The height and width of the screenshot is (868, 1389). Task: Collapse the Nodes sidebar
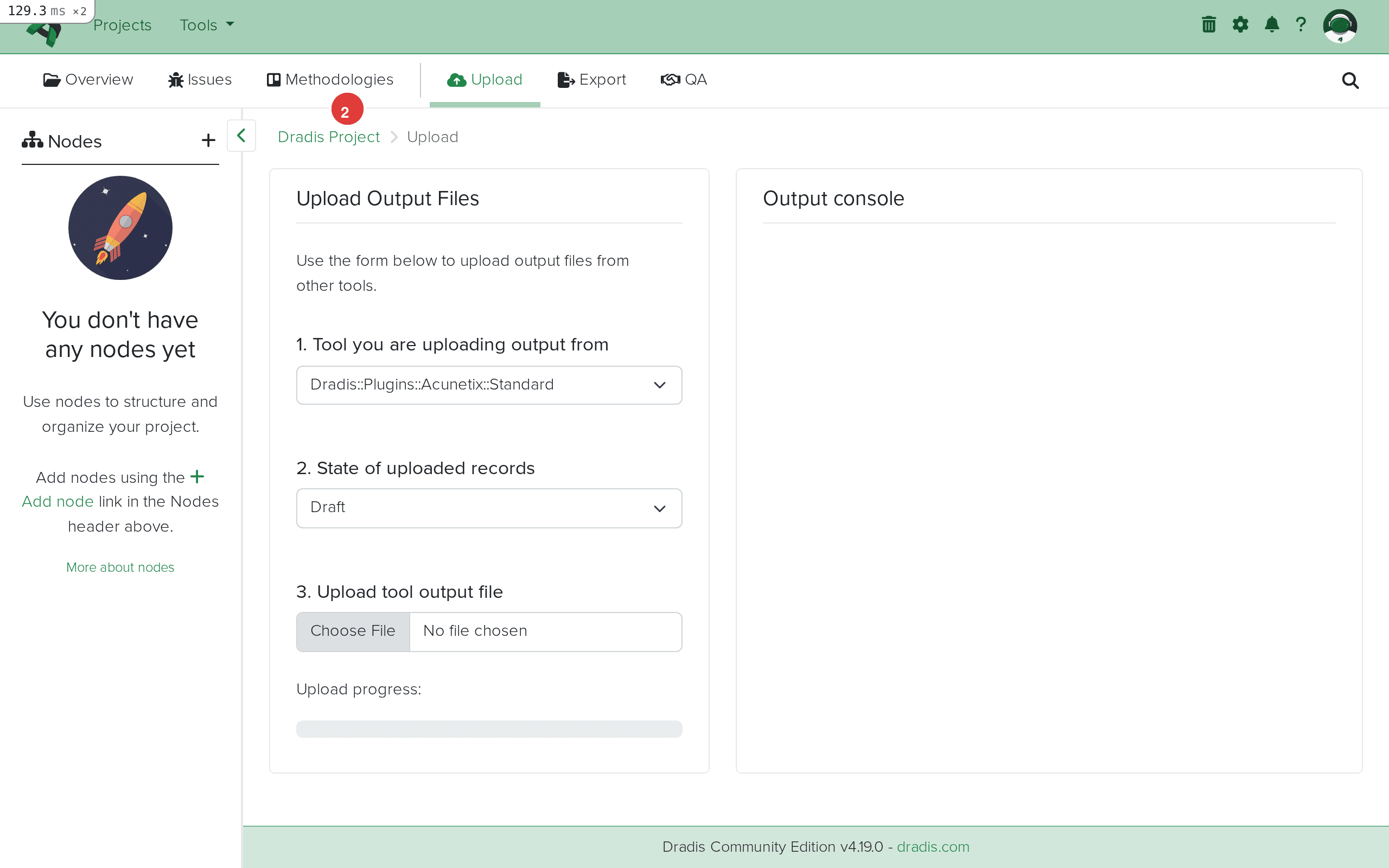241,136
